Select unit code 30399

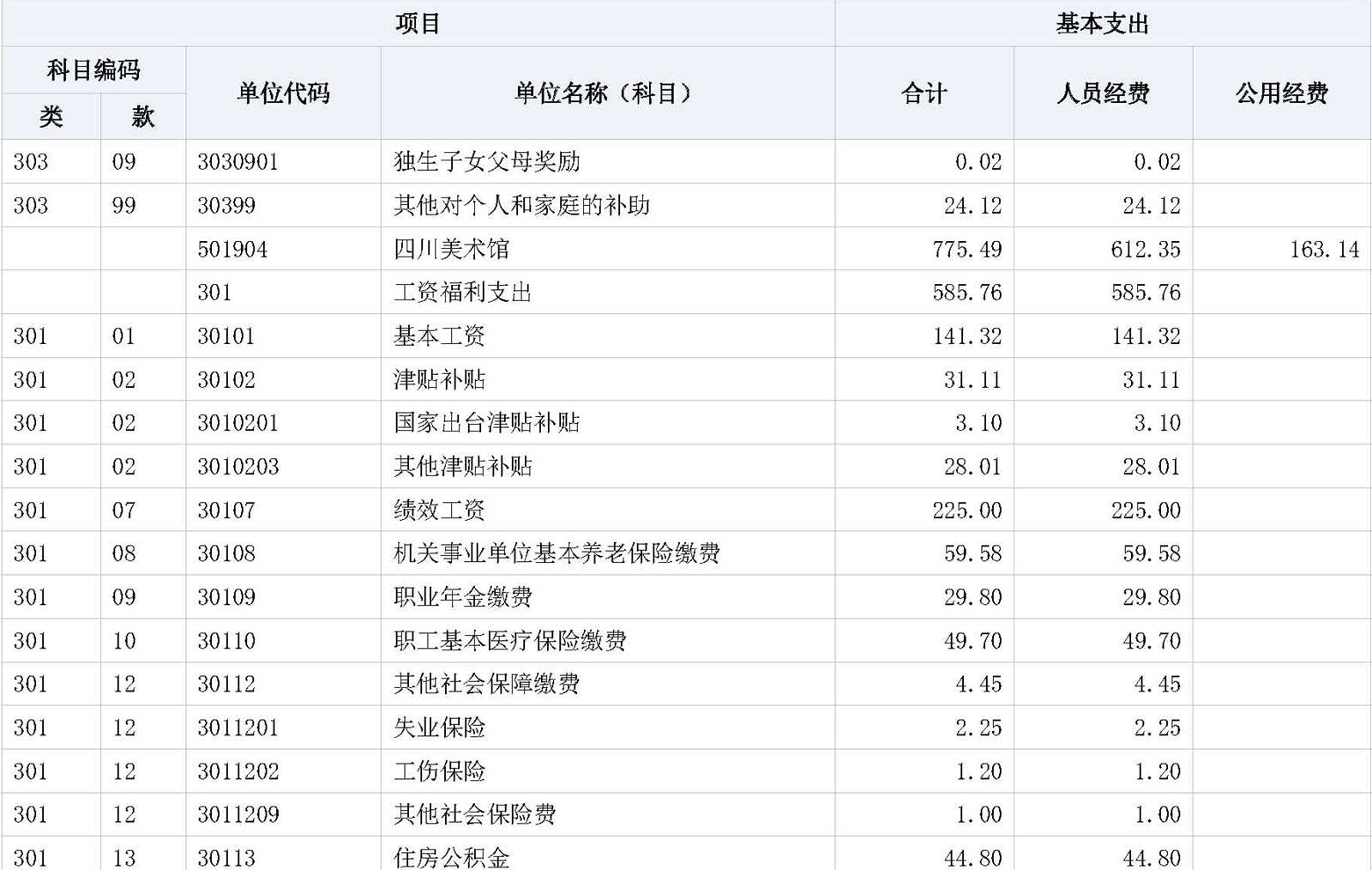(226, 206)
